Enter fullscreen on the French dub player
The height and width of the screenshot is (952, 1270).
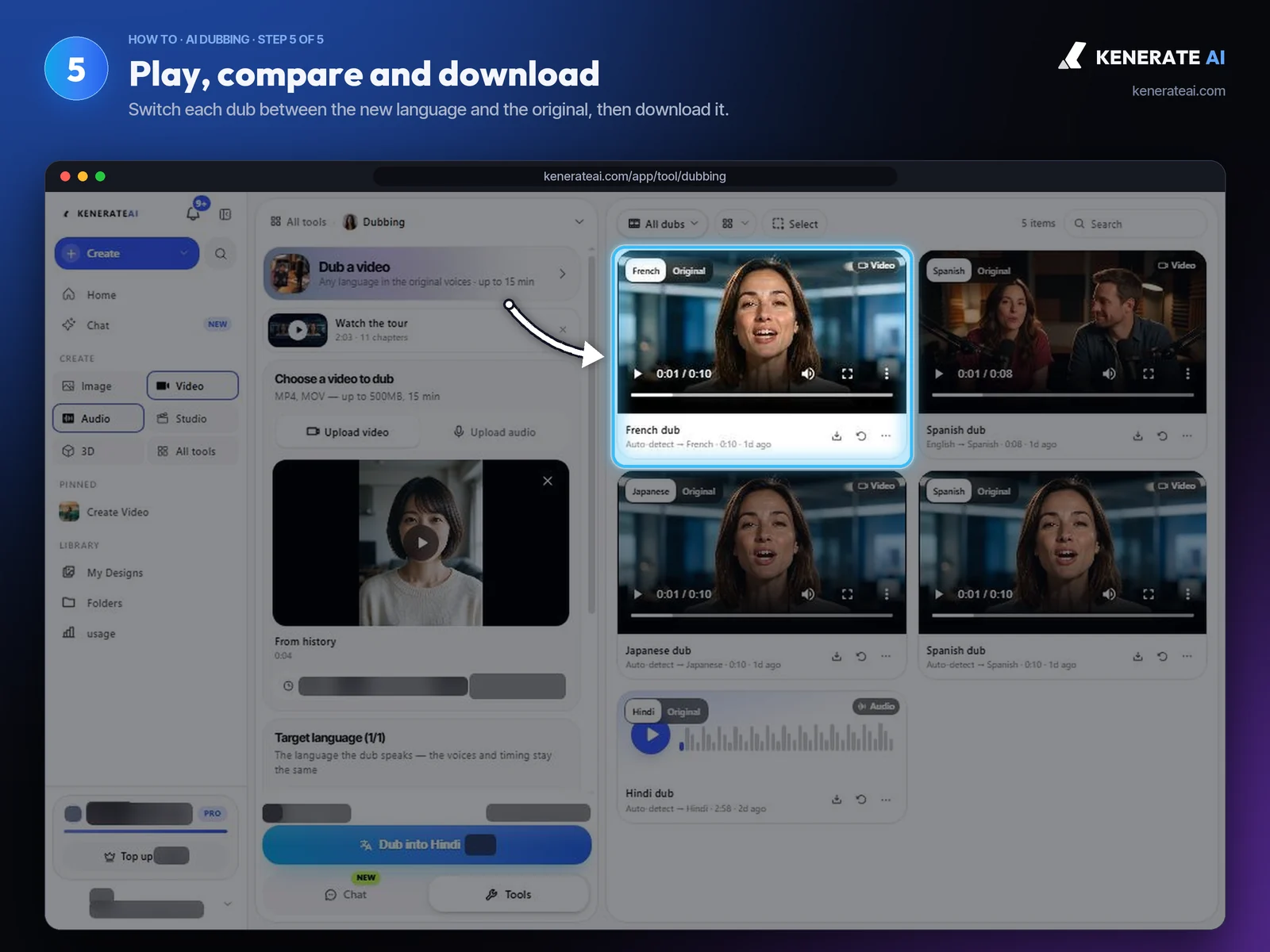847,374
